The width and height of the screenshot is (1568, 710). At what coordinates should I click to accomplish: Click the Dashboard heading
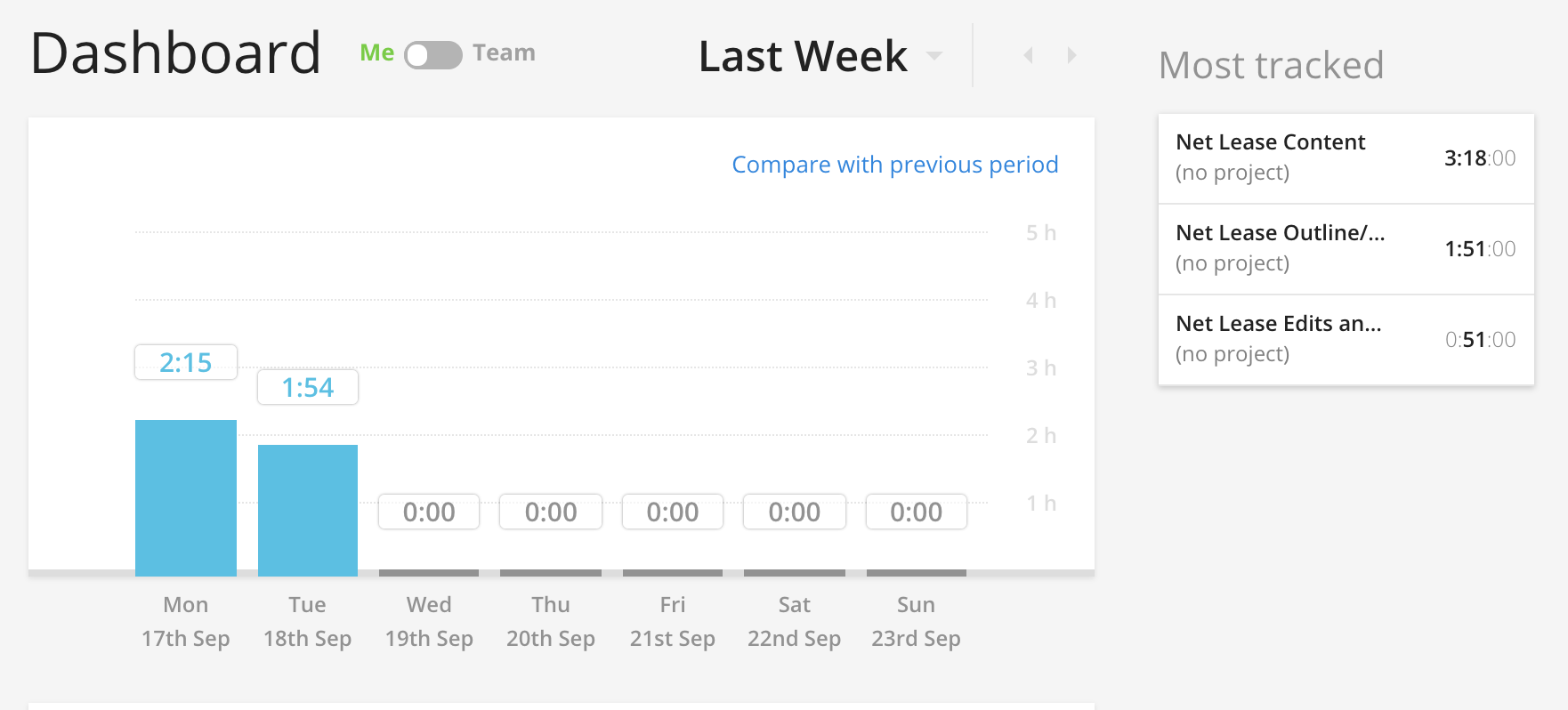tap(174, 53)
